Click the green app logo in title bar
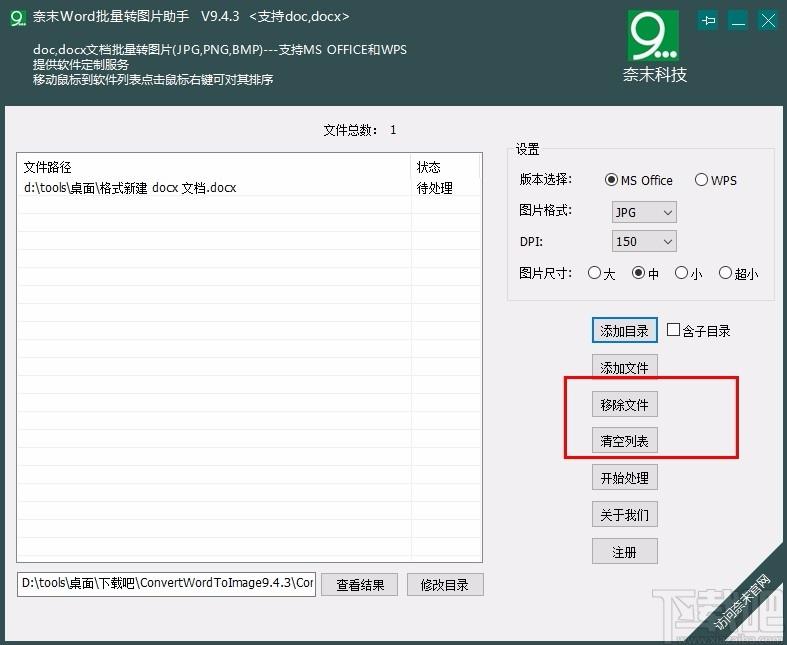Screen dimensions: 787x645 [15, 18]
